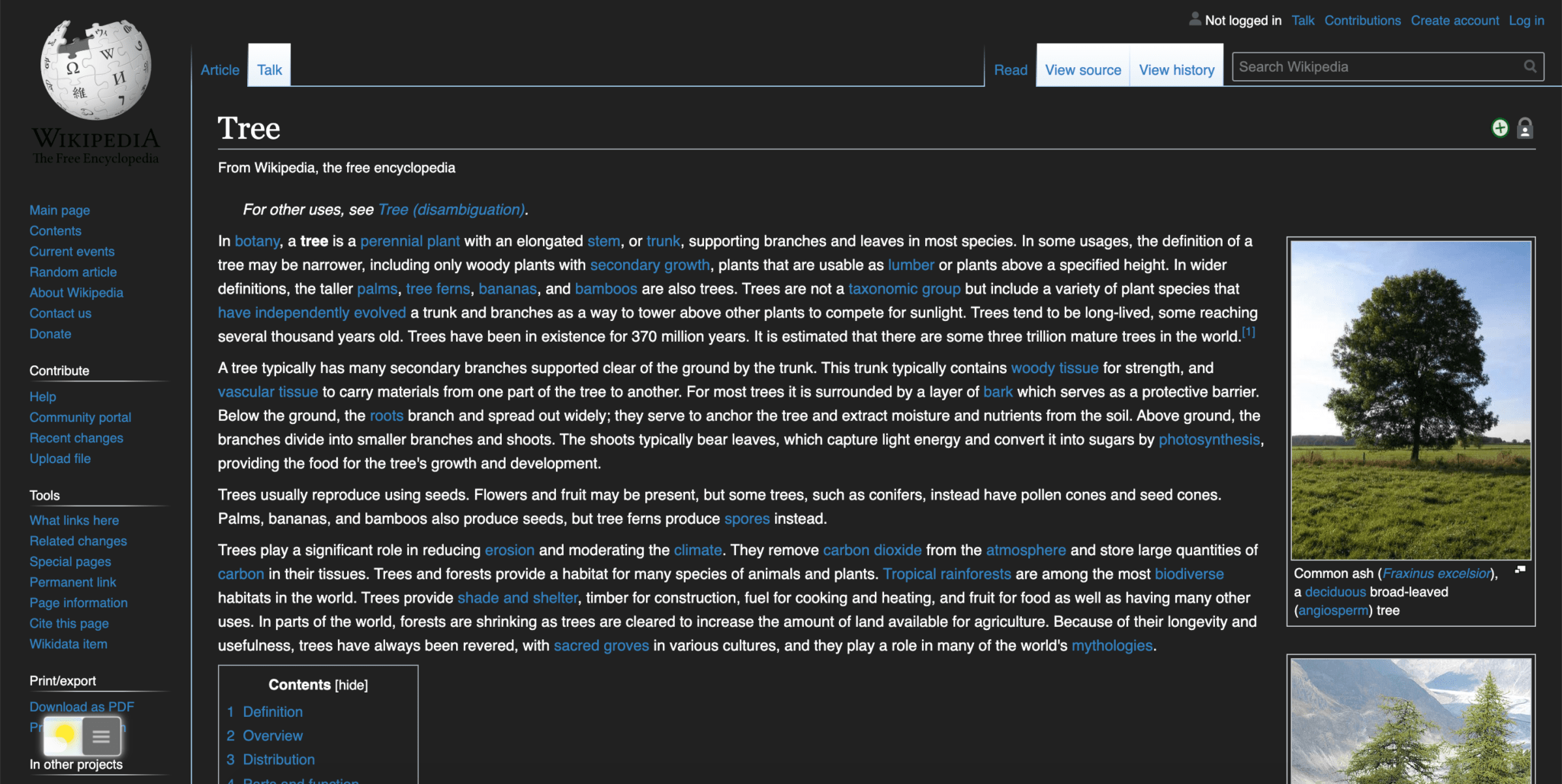
Task: Click the page protection padlock icon
Action: (x=1524, y=128)
